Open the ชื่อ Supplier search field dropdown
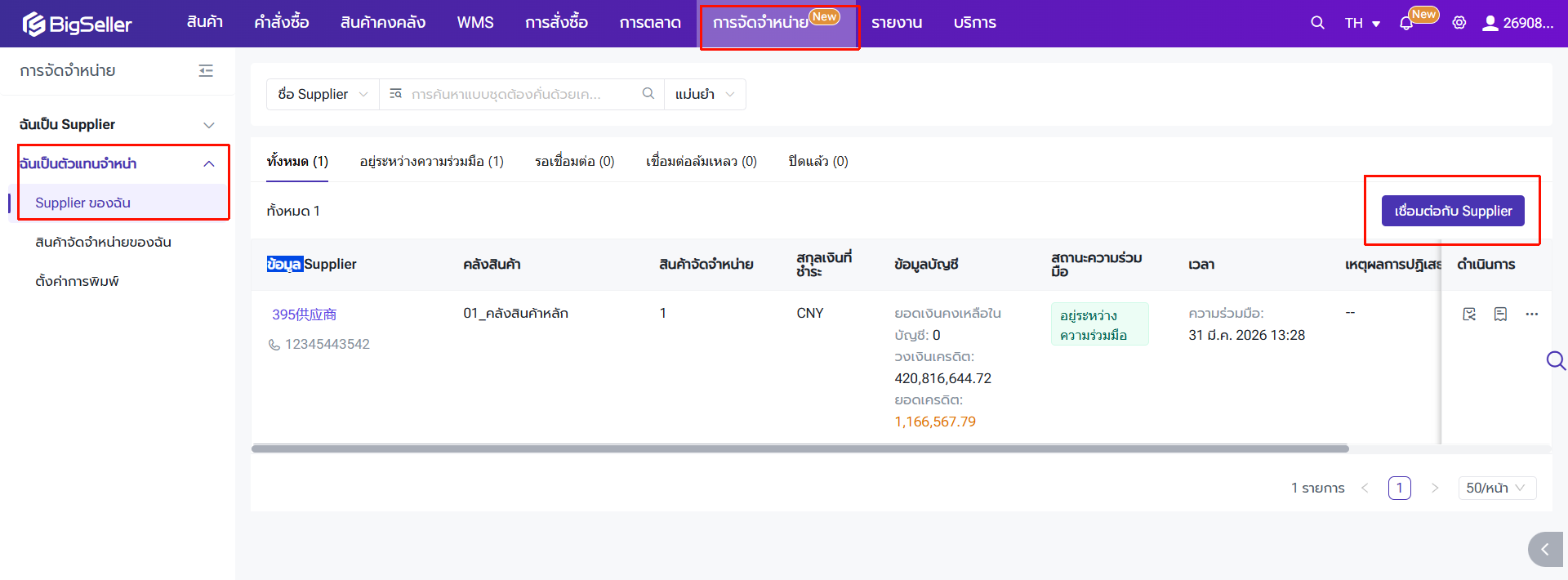 tap(323, 95)
